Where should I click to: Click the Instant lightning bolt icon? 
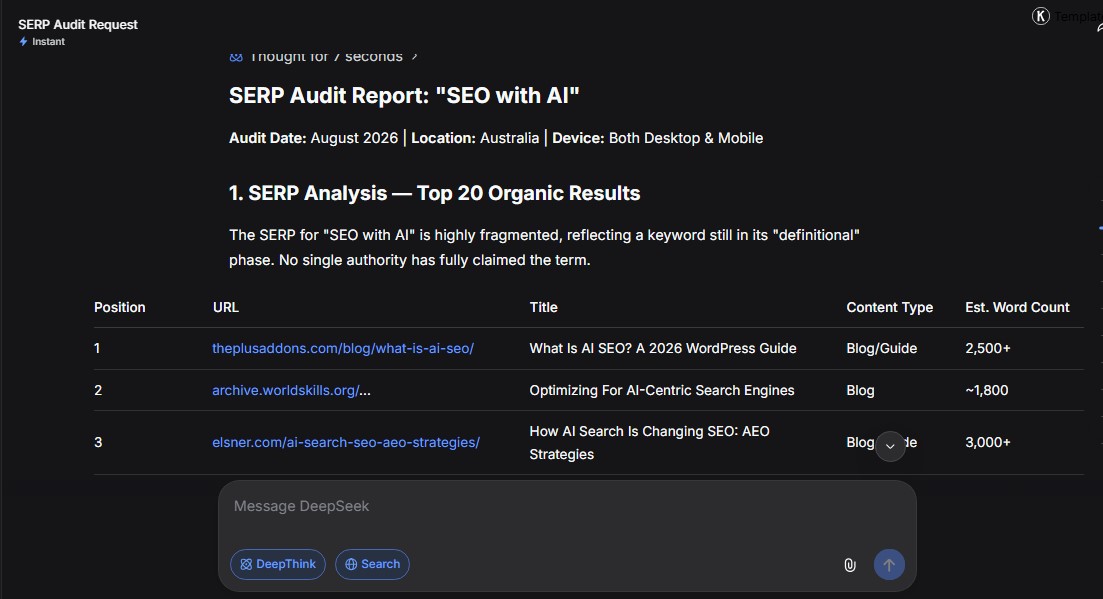[x=23, y=41]
